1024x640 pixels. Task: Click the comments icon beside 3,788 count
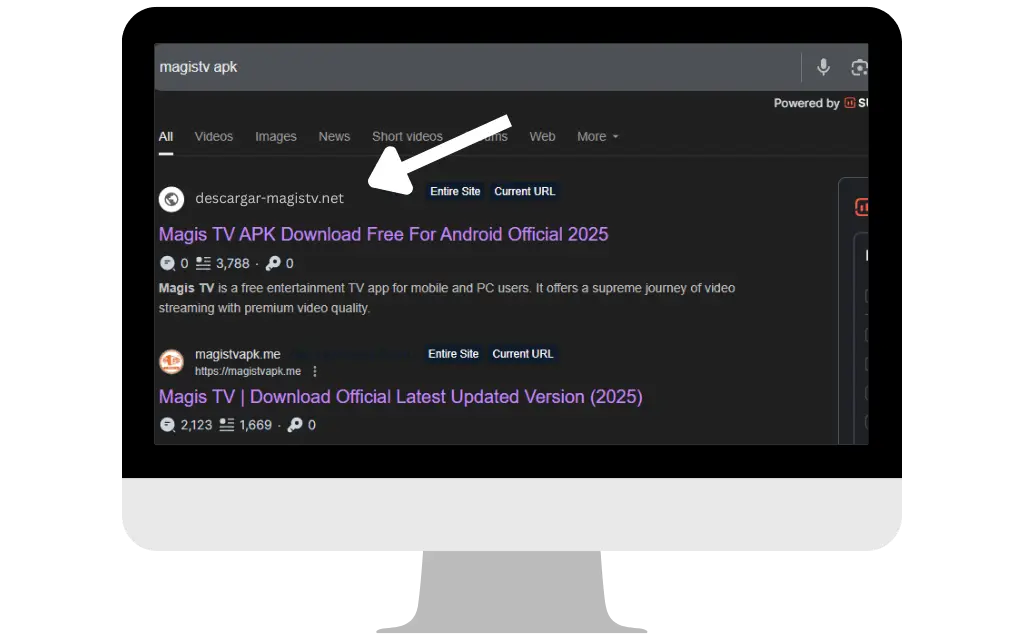(167, 263)
